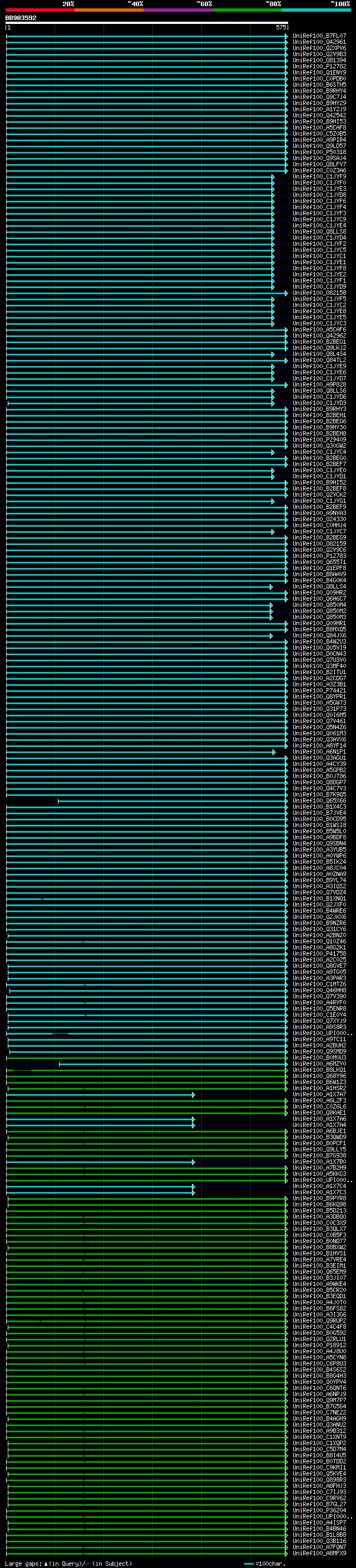Select hit label UniRef100_Q850M2
This screenshot has width=356, height=1568.
point(319,611)
